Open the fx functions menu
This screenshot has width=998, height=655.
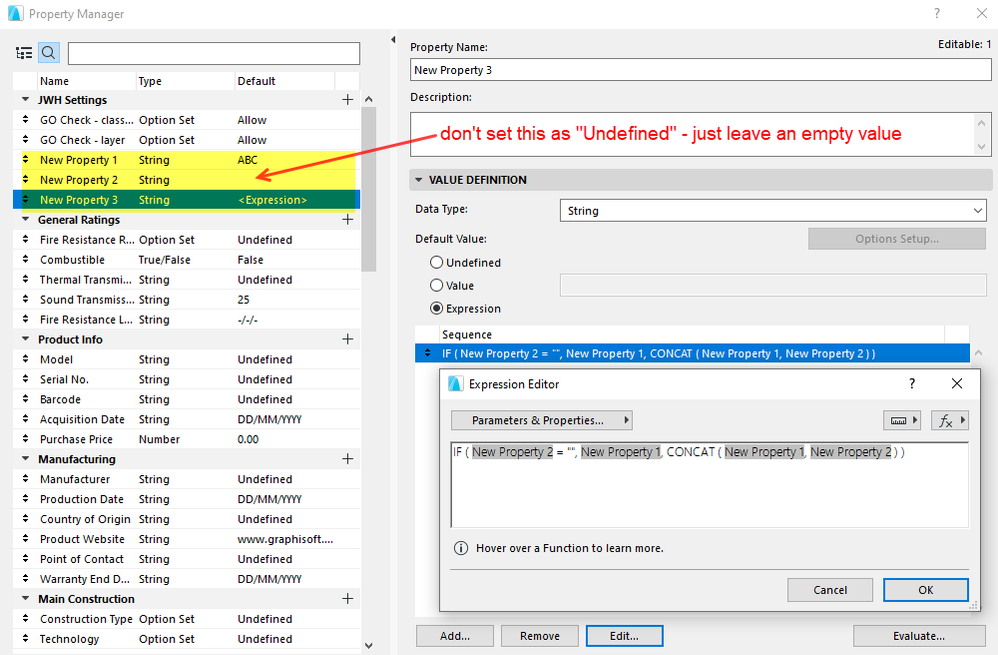click(950, 420)
